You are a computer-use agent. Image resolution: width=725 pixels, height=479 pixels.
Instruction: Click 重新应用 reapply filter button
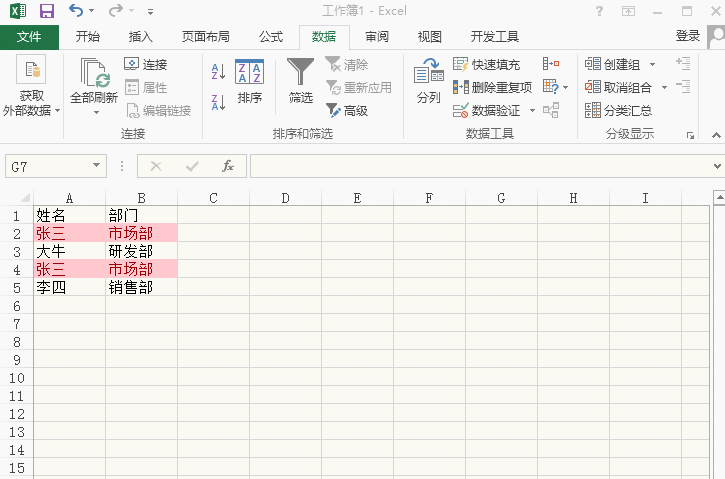[359, 87]
